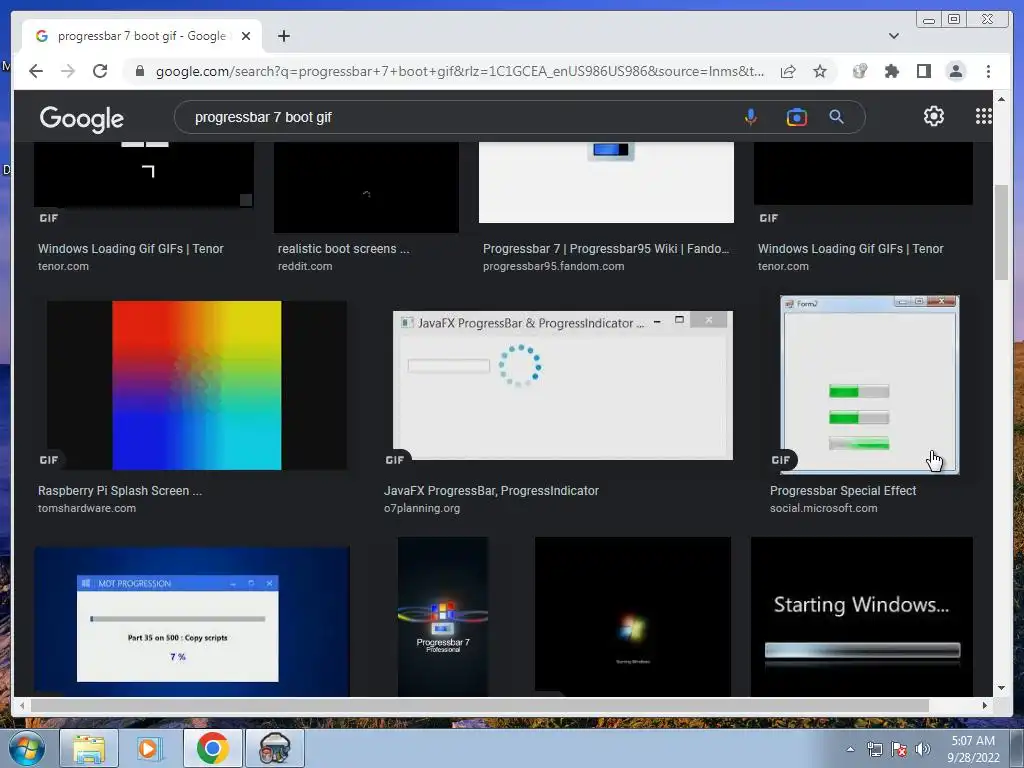The width and height of the screenshot is (1024, 768).
Task: Open the Raspberry Pi Splash Screen result
Action: pos(120,490)
